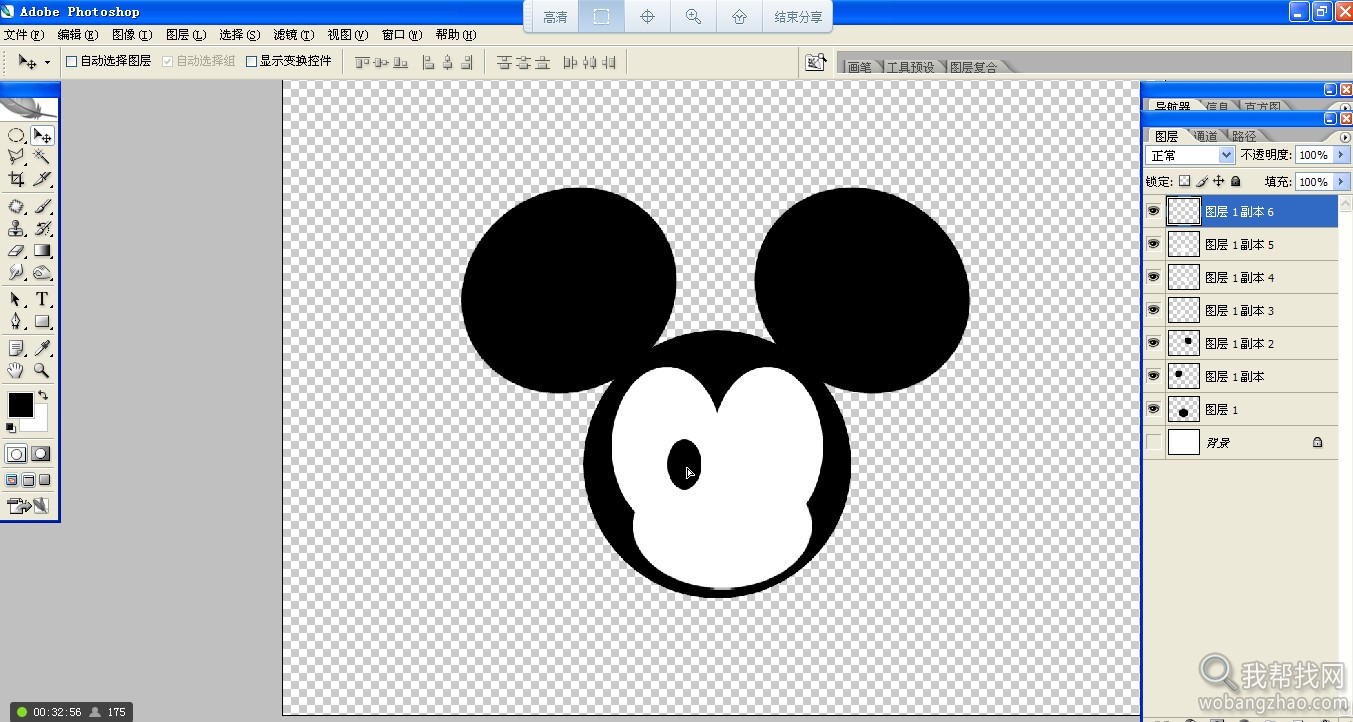
Task: Click the 结束分享 button
Action: (x=798, y=17)
